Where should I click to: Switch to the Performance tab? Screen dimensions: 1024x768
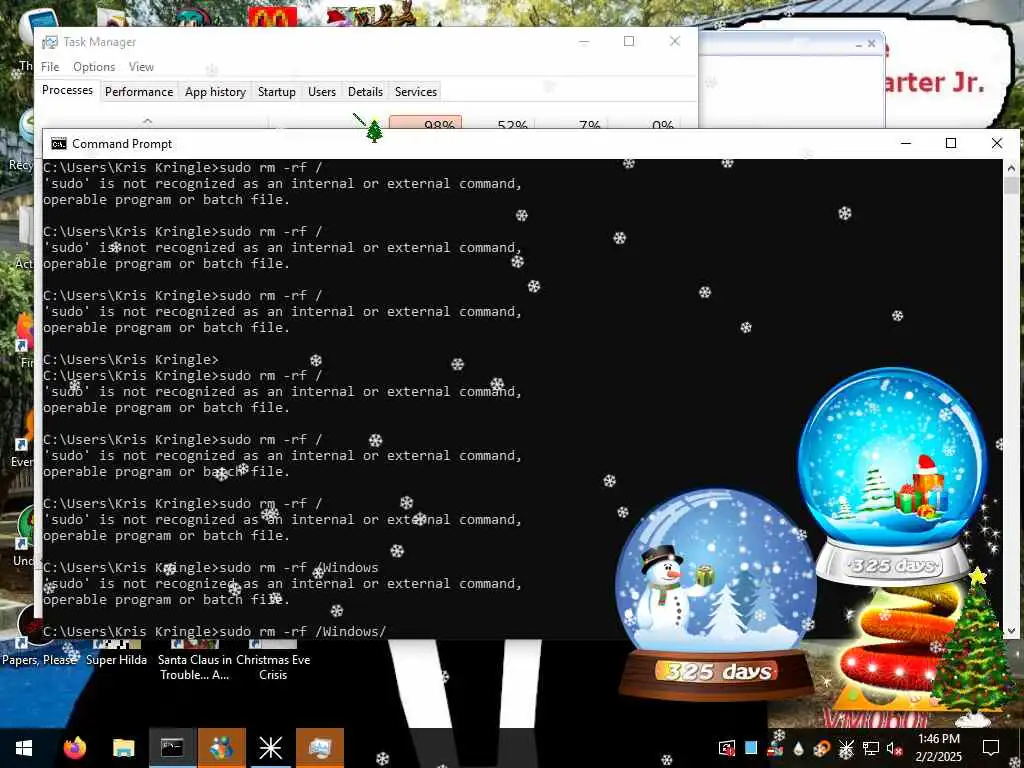pos(139,91)
